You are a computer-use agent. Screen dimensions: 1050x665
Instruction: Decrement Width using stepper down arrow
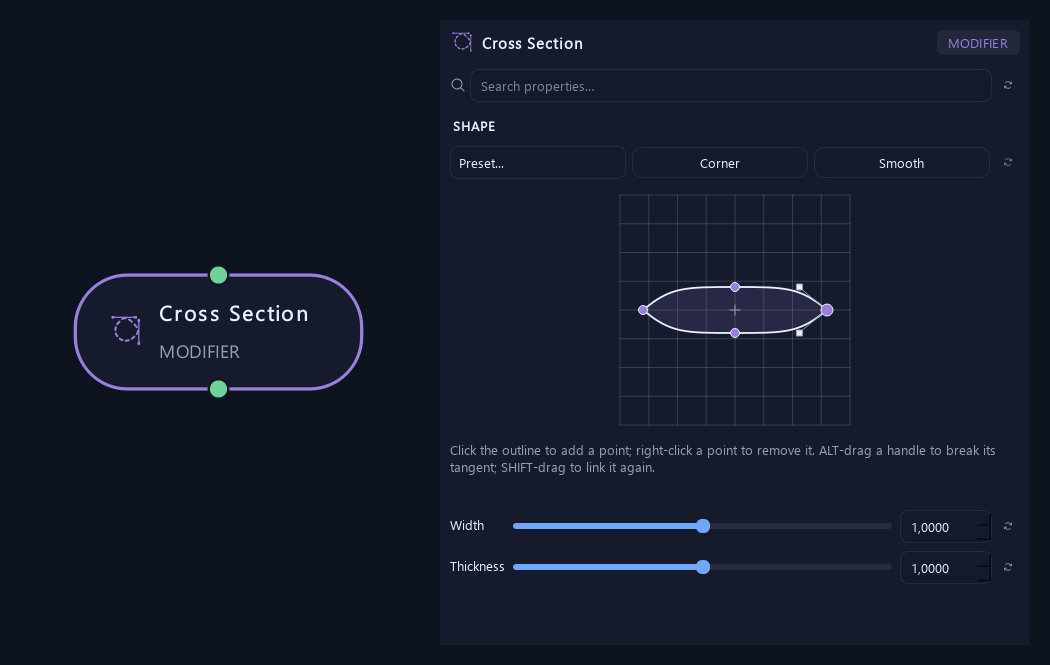pyautogui.click(x=984, y=534)
